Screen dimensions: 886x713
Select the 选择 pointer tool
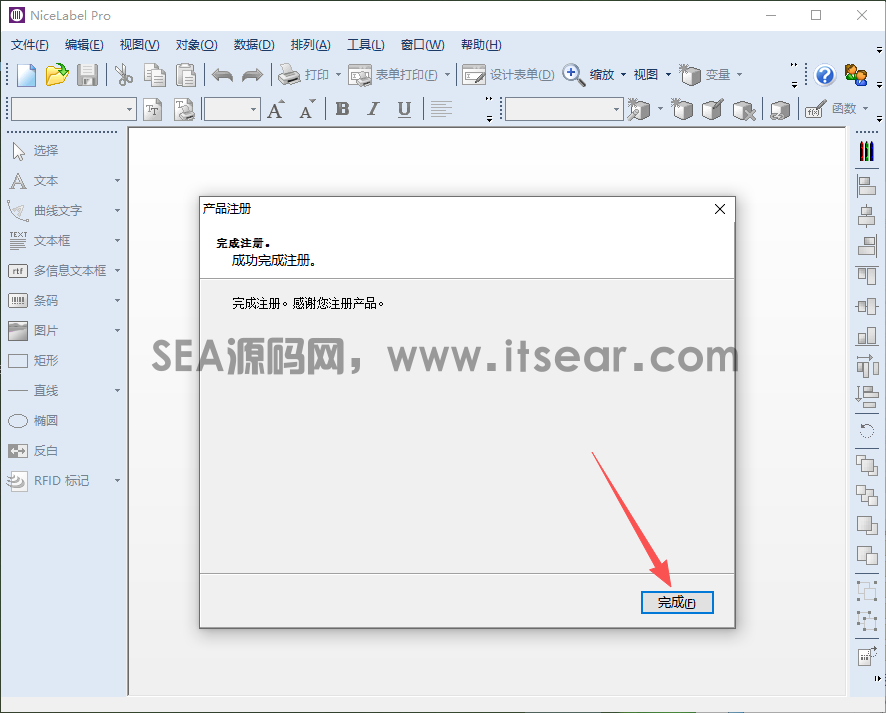[34, 151]
